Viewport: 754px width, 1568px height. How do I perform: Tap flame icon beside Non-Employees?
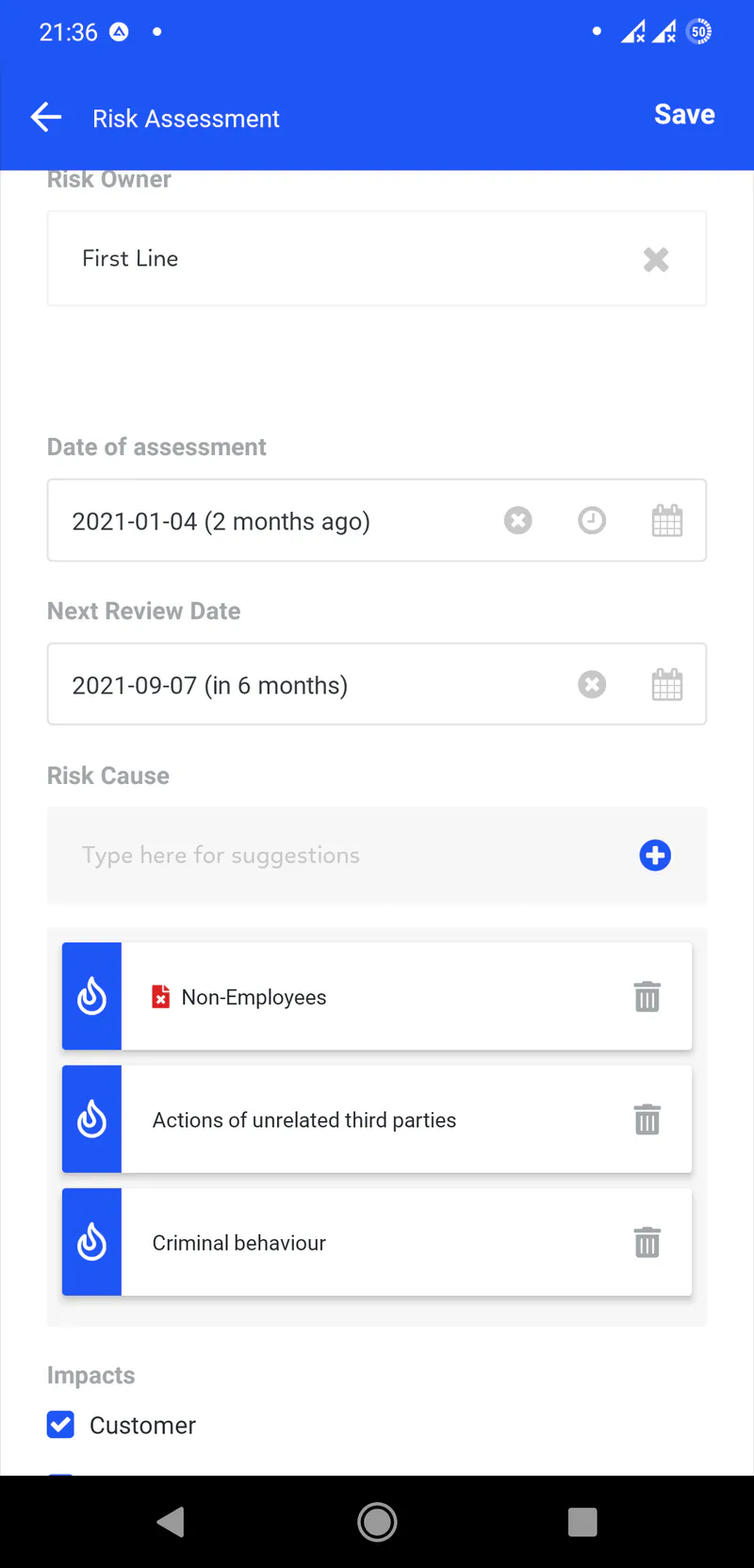(91, 997)
